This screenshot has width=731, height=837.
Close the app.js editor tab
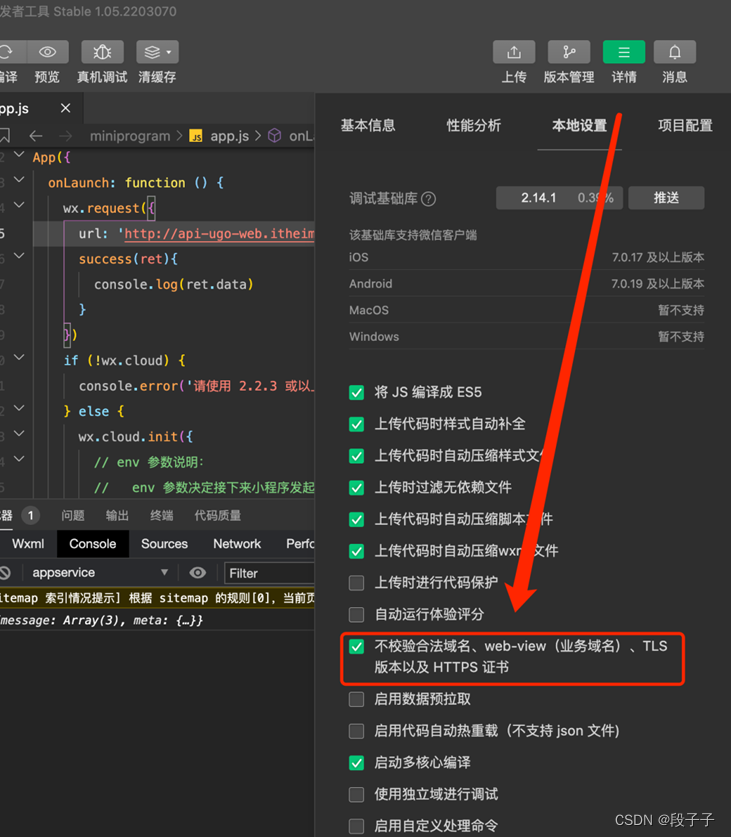click(66, 108)
